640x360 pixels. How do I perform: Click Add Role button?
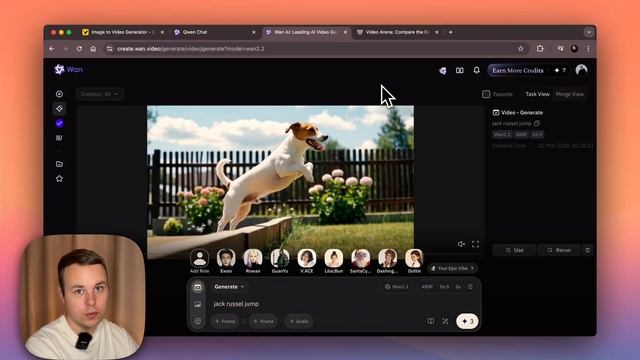[x=199, y=261]
